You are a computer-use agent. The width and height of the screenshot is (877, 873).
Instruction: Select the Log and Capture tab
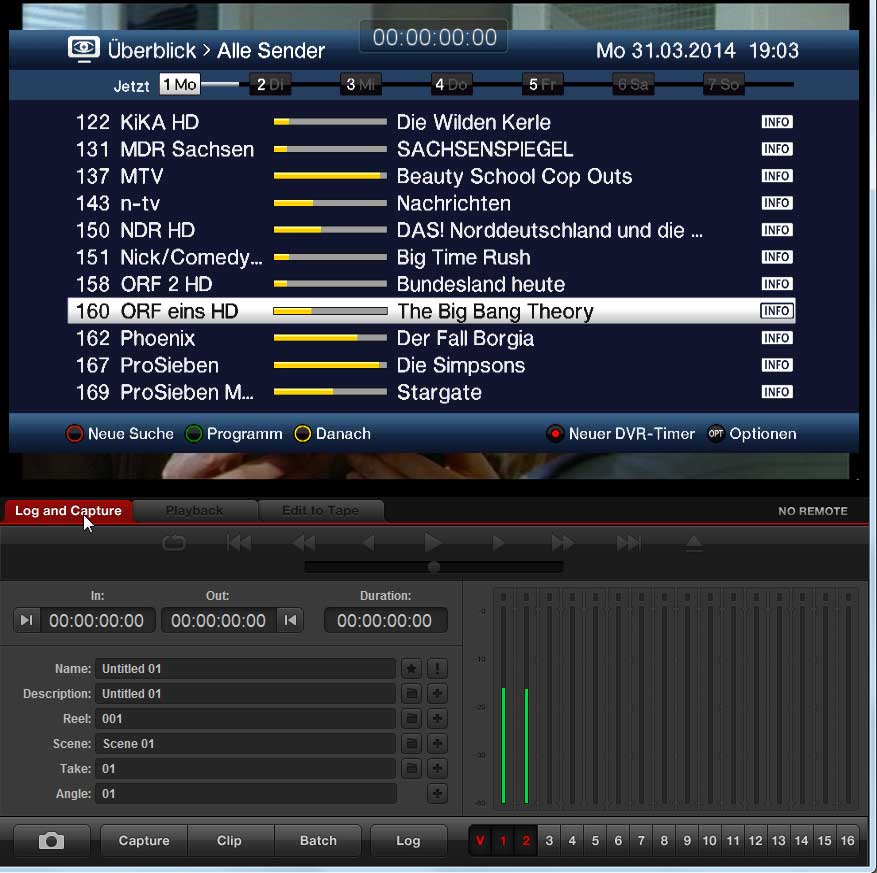[x=68, y=511]
